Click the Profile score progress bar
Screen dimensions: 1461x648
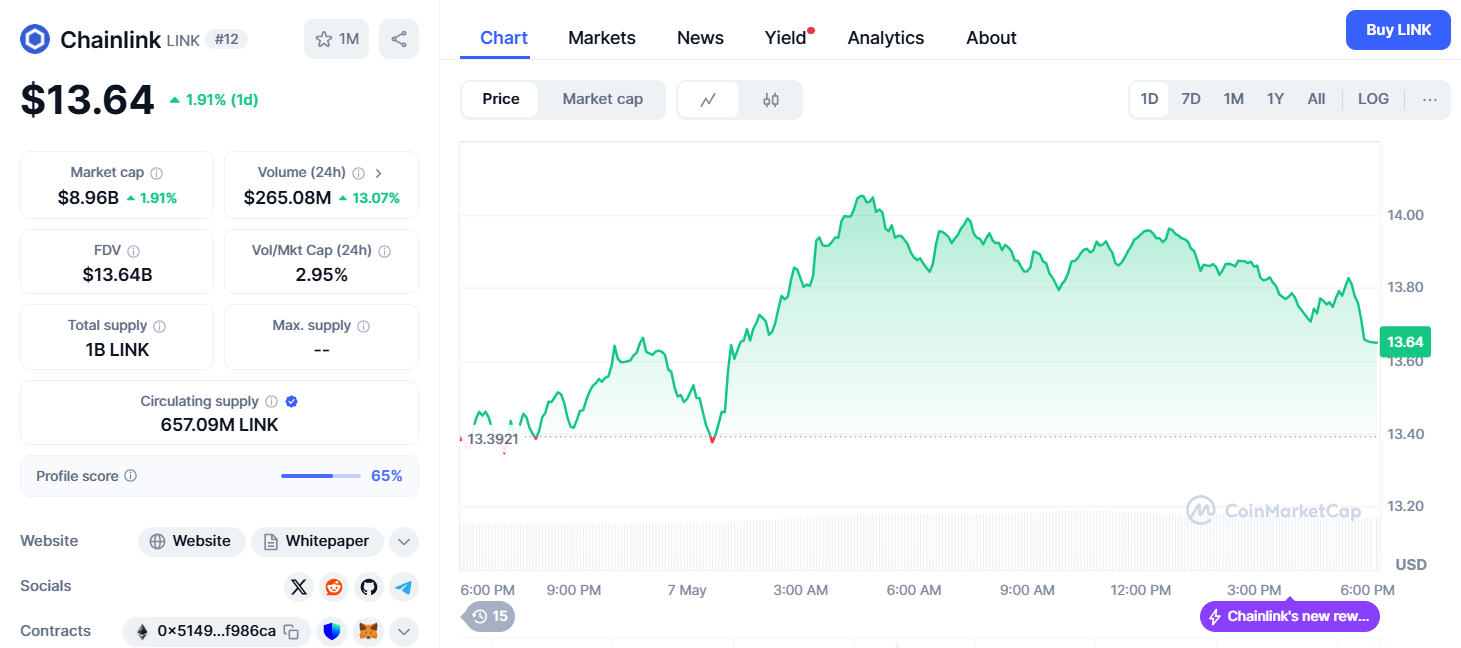click(321, 476)
